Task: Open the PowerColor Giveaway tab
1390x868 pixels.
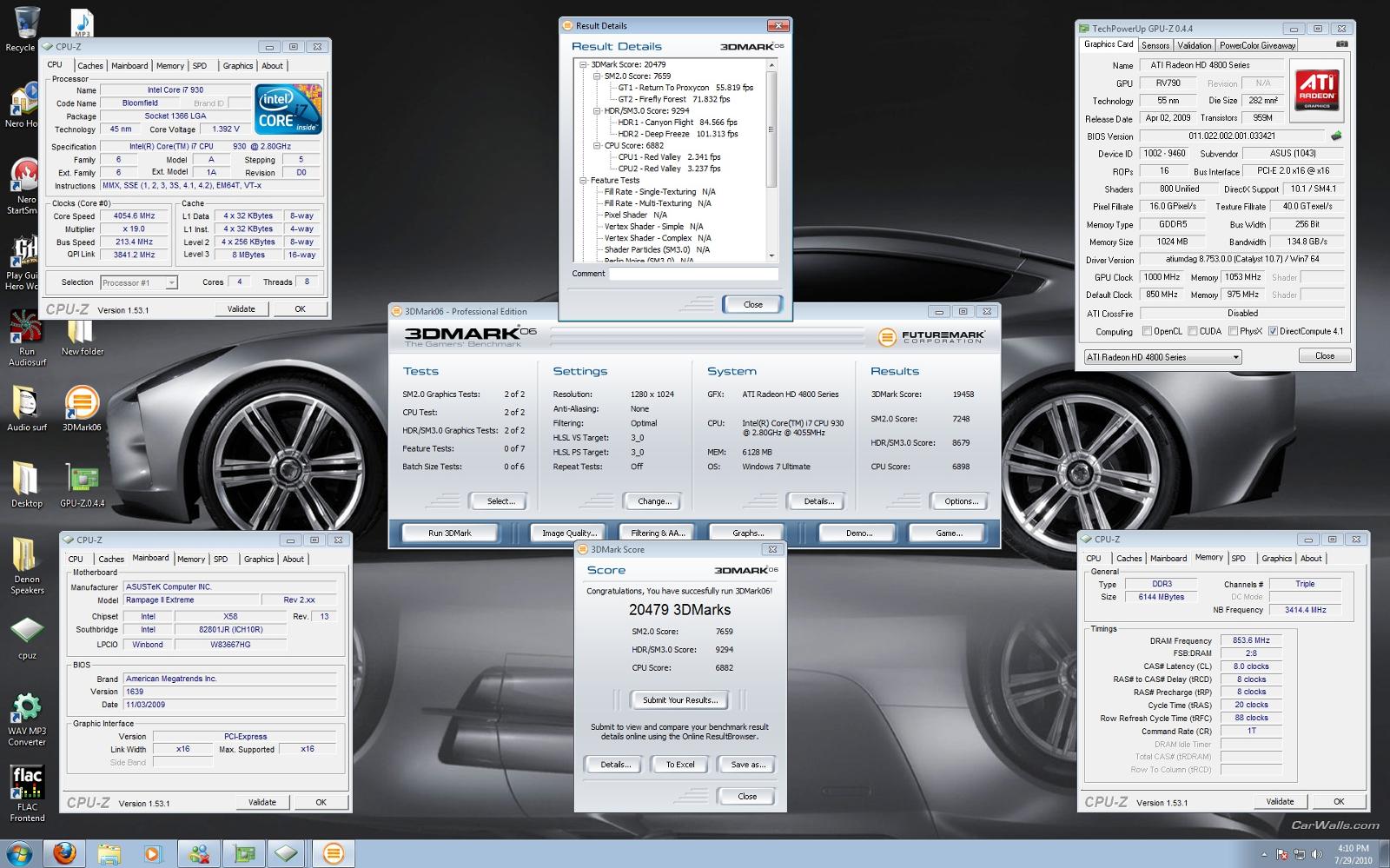Action: (1257, 45)
